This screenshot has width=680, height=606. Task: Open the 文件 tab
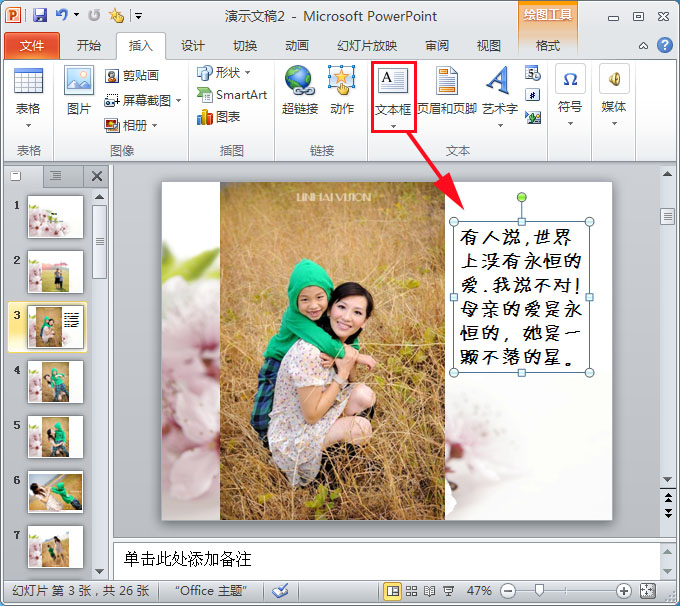pyautogui.click(x=32, y=46)
